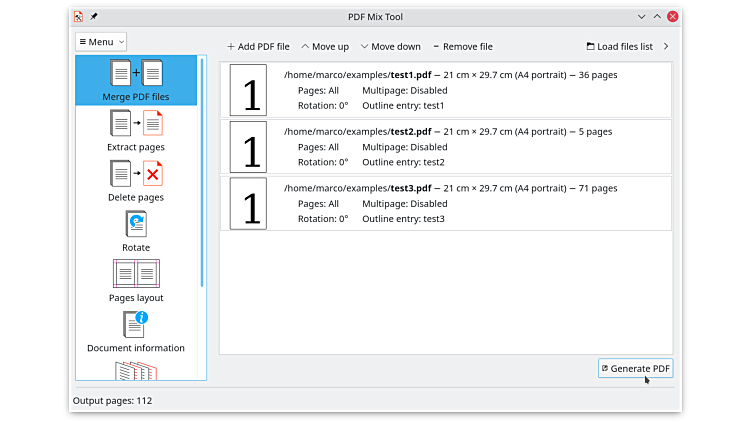Click the app icon in title bar
This screenshot has height=423, width=752.
pos(78,16)
